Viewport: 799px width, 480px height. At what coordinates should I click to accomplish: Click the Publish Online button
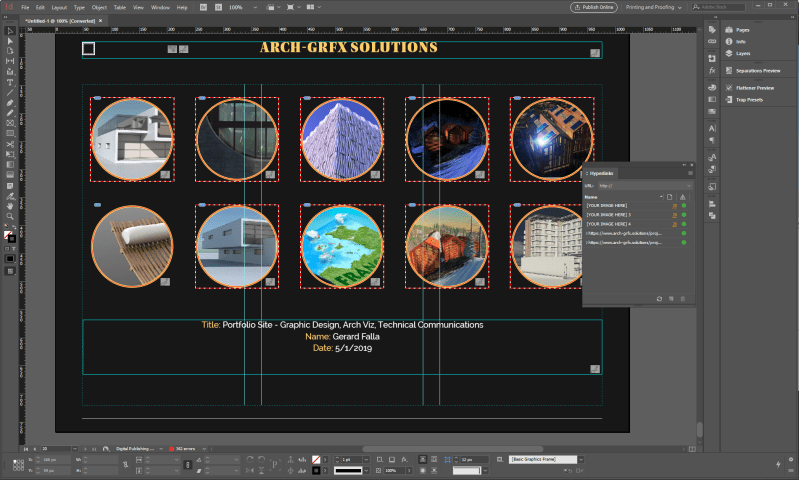(x=594, y=7)
